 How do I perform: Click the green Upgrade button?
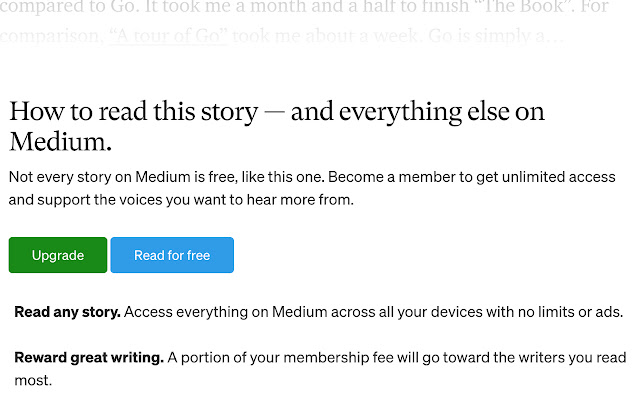[x=58, y=255]
